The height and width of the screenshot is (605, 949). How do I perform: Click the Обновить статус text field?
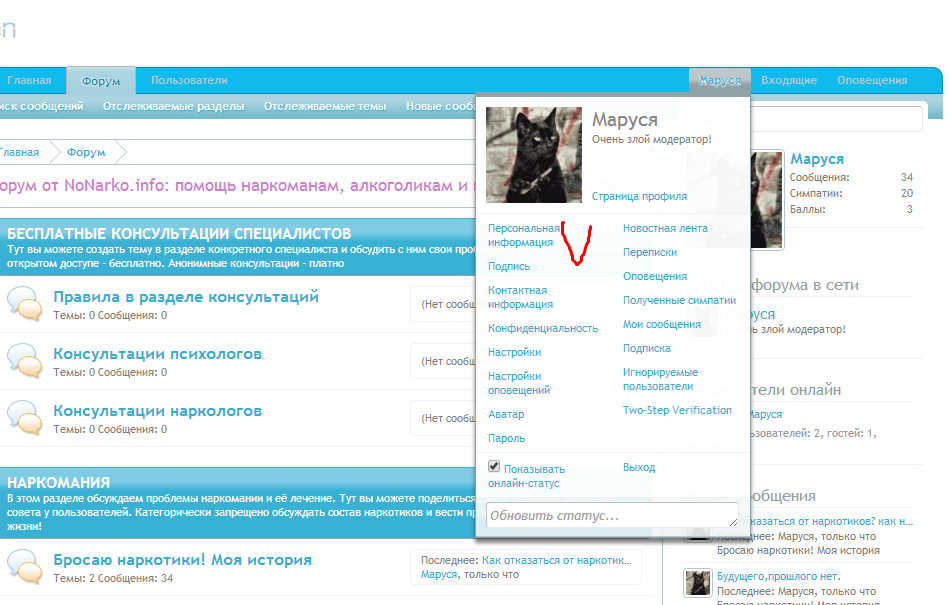611,516
